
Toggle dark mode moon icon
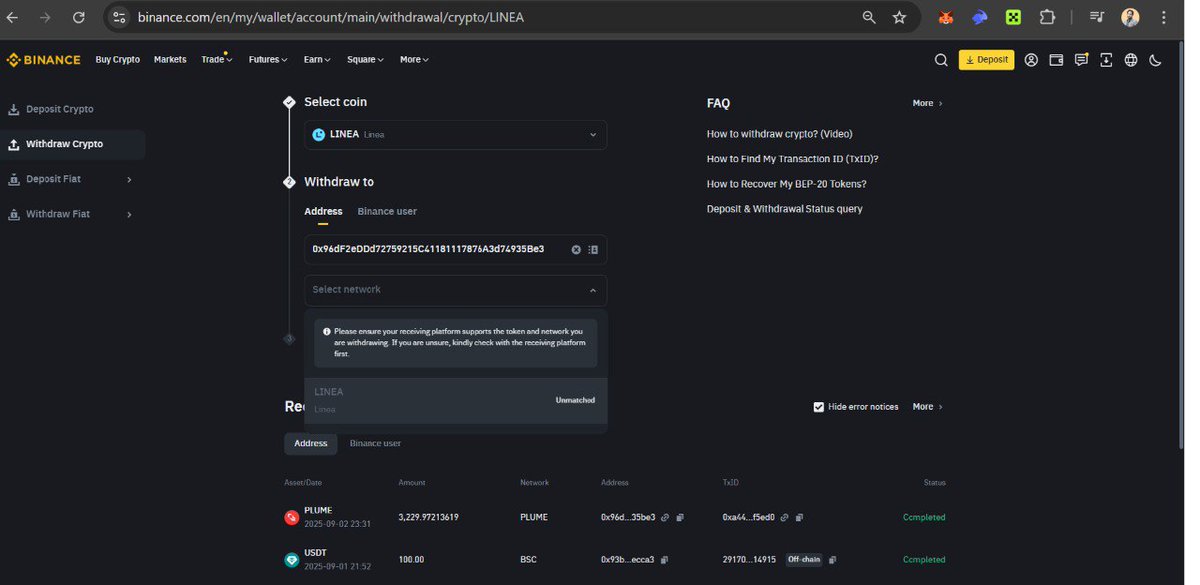[x=1156, y=60]
